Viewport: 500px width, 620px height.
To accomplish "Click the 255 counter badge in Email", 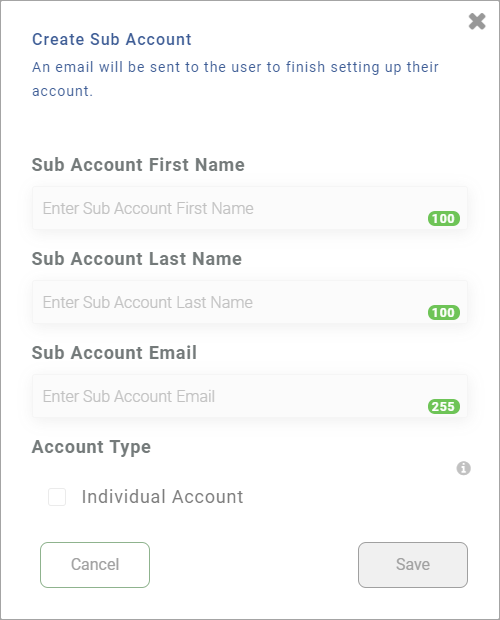I will coord(443,406).
